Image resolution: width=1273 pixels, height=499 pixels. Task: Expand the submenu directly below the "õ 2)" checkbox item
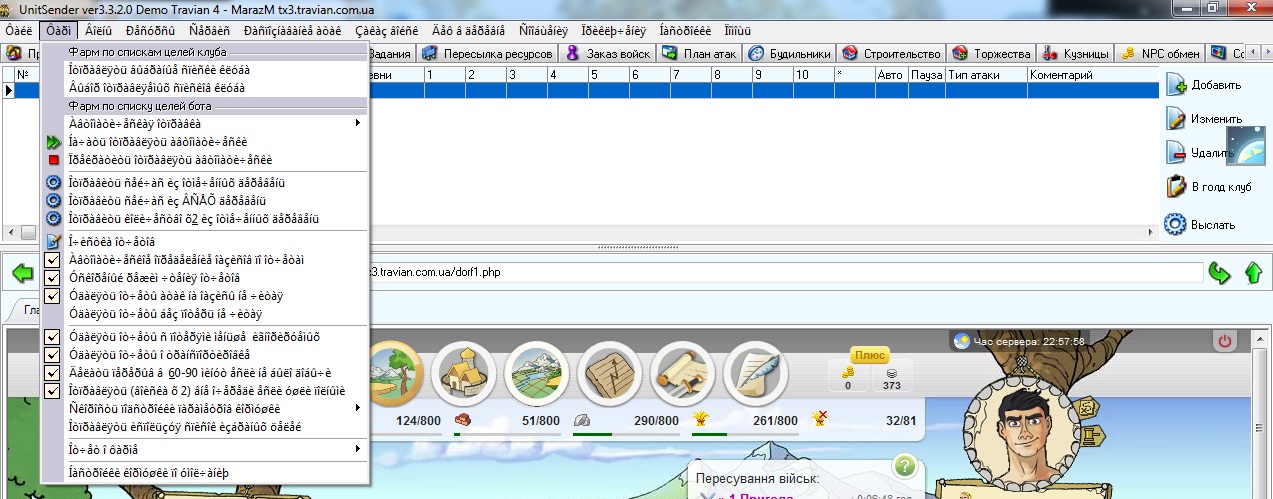[200, 408]
